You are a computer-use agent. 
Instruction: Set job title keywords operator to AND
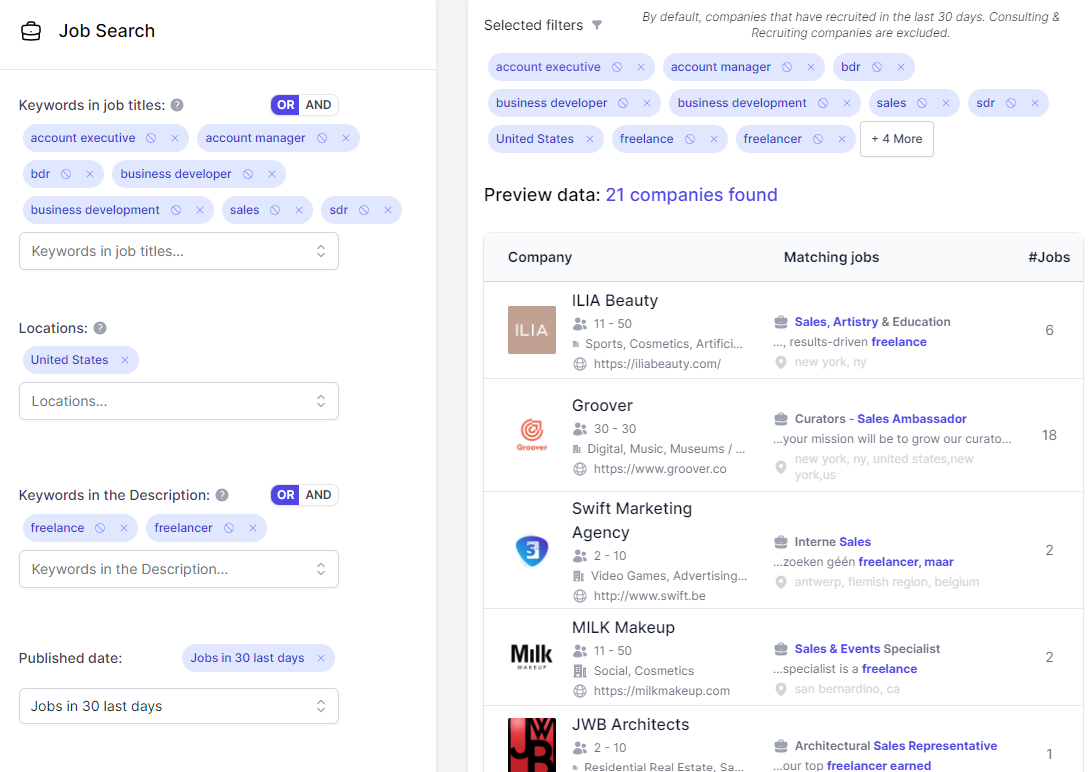318,104
